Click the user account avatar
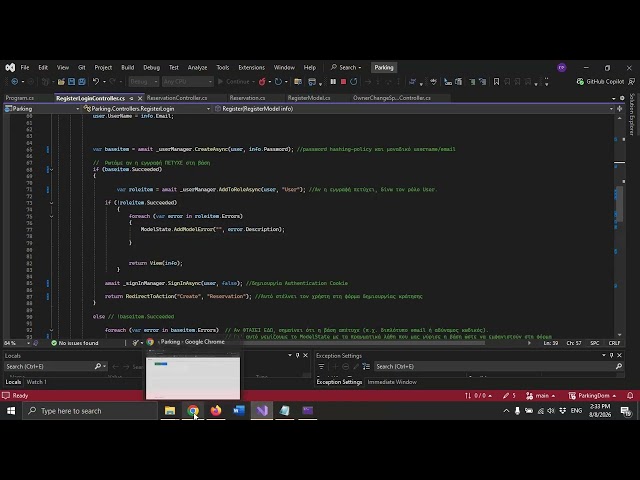 (562, 67)
